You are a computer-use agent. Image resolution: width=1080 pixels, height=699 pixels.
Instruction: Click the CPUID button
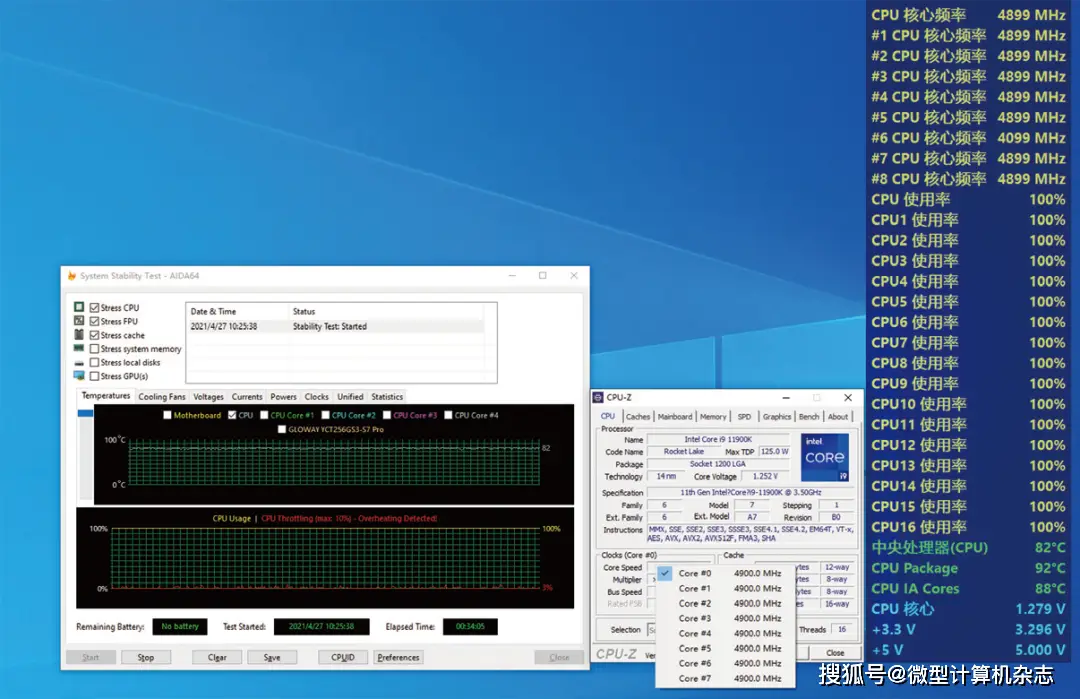[343, 658]
